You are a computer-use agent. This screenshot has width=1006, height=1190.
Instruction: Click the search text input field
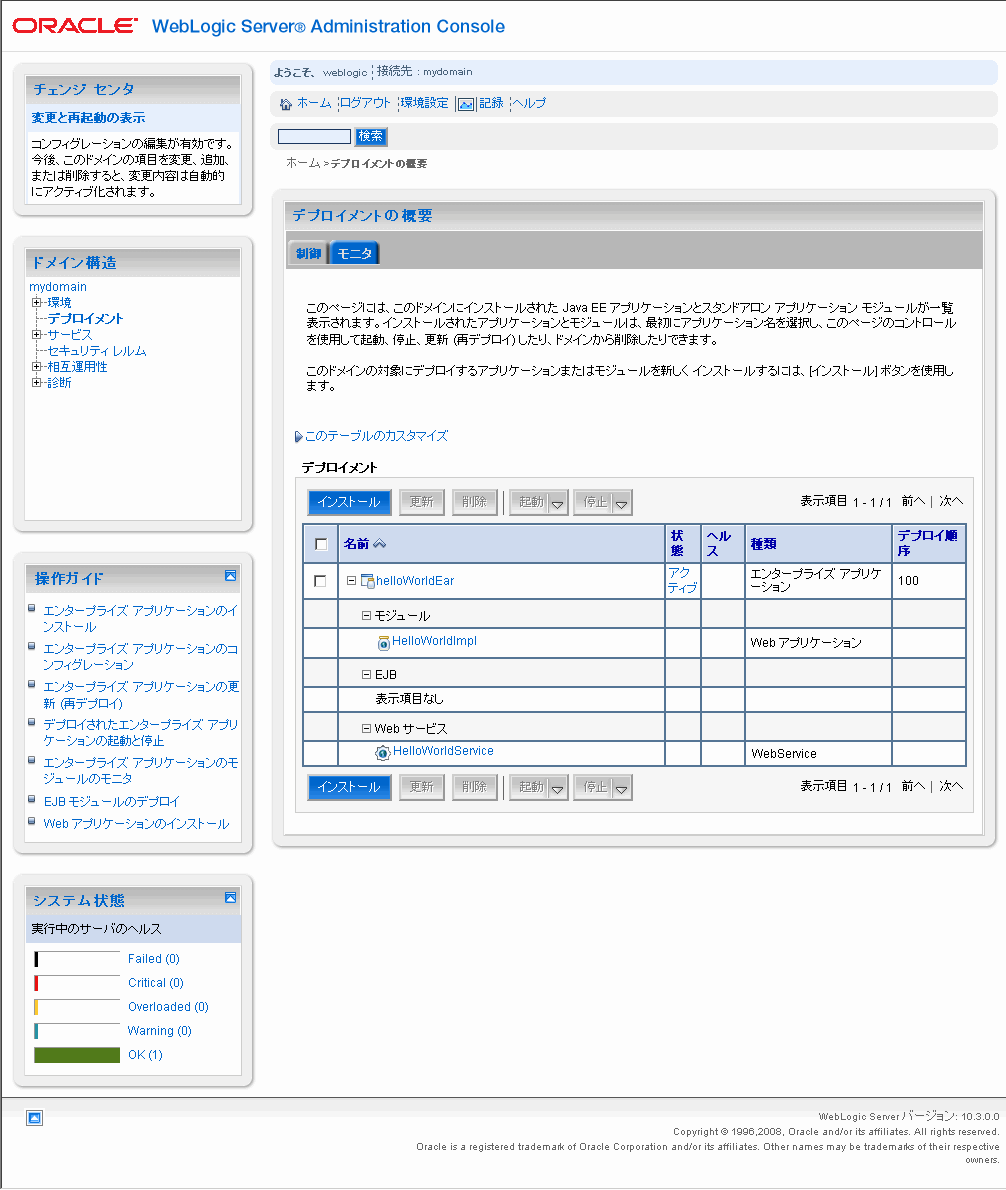click(314, 137)
